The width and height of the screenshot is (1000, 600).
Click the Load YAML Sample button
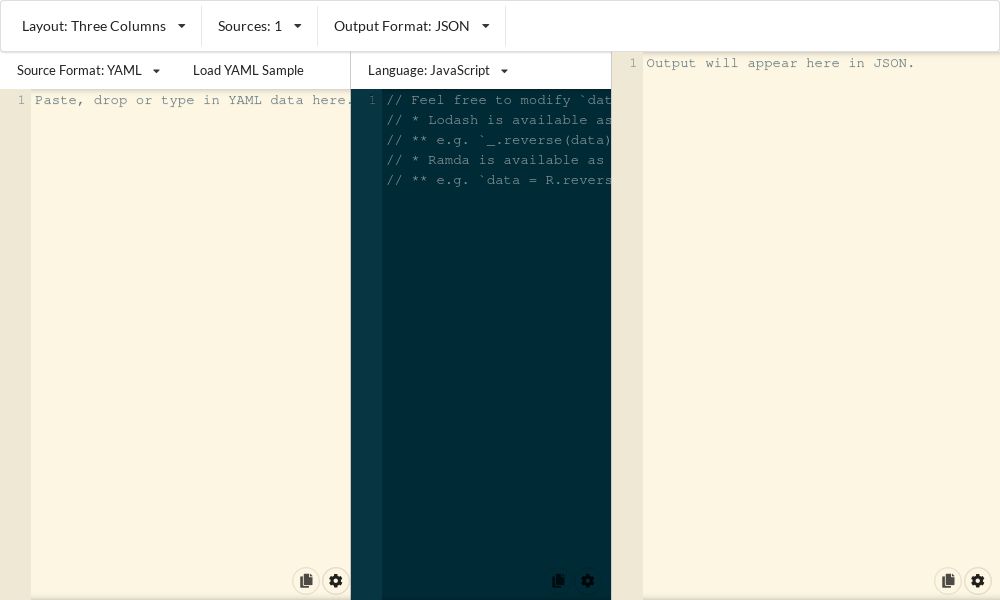point(248,71)
